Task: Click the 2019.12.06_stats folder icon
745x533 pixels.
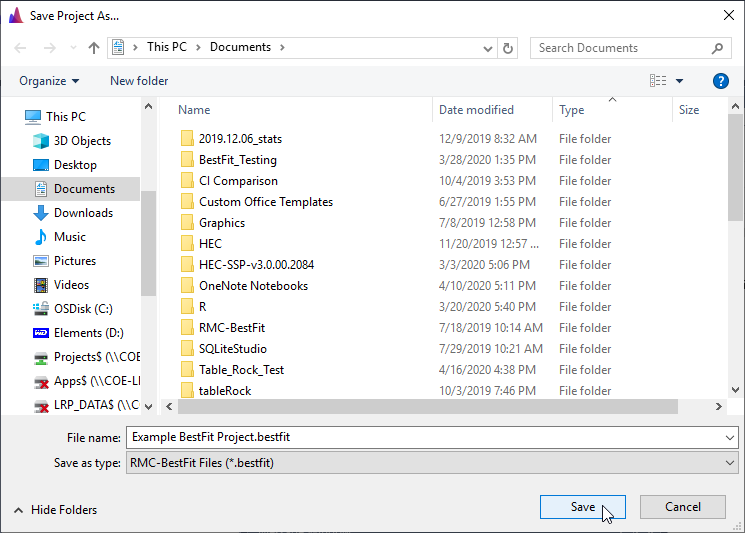Action: (187, 139)
